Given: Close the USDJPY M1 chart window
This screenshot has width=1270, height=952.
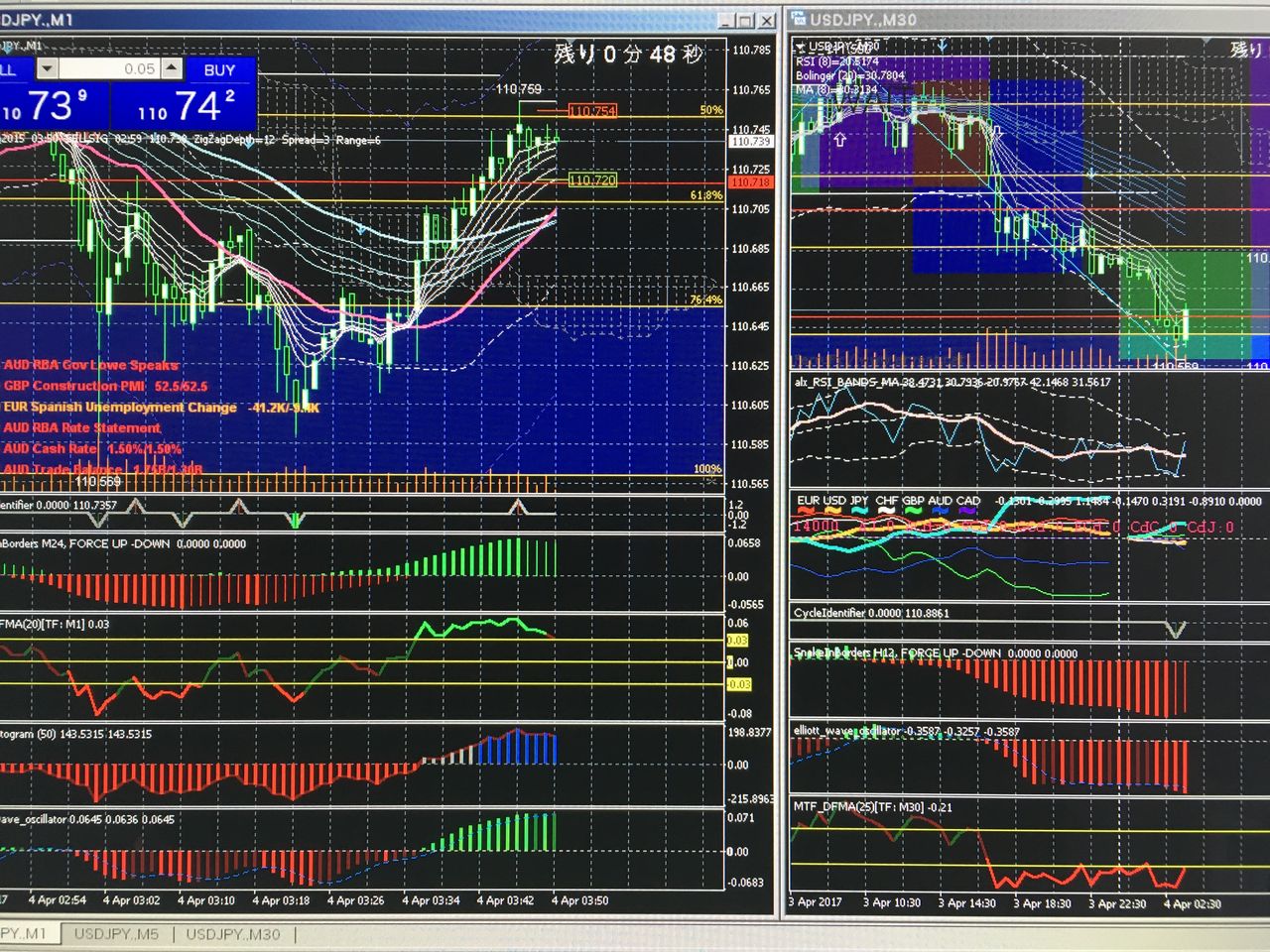Looking at the screenshot, I should coord(768,20).
